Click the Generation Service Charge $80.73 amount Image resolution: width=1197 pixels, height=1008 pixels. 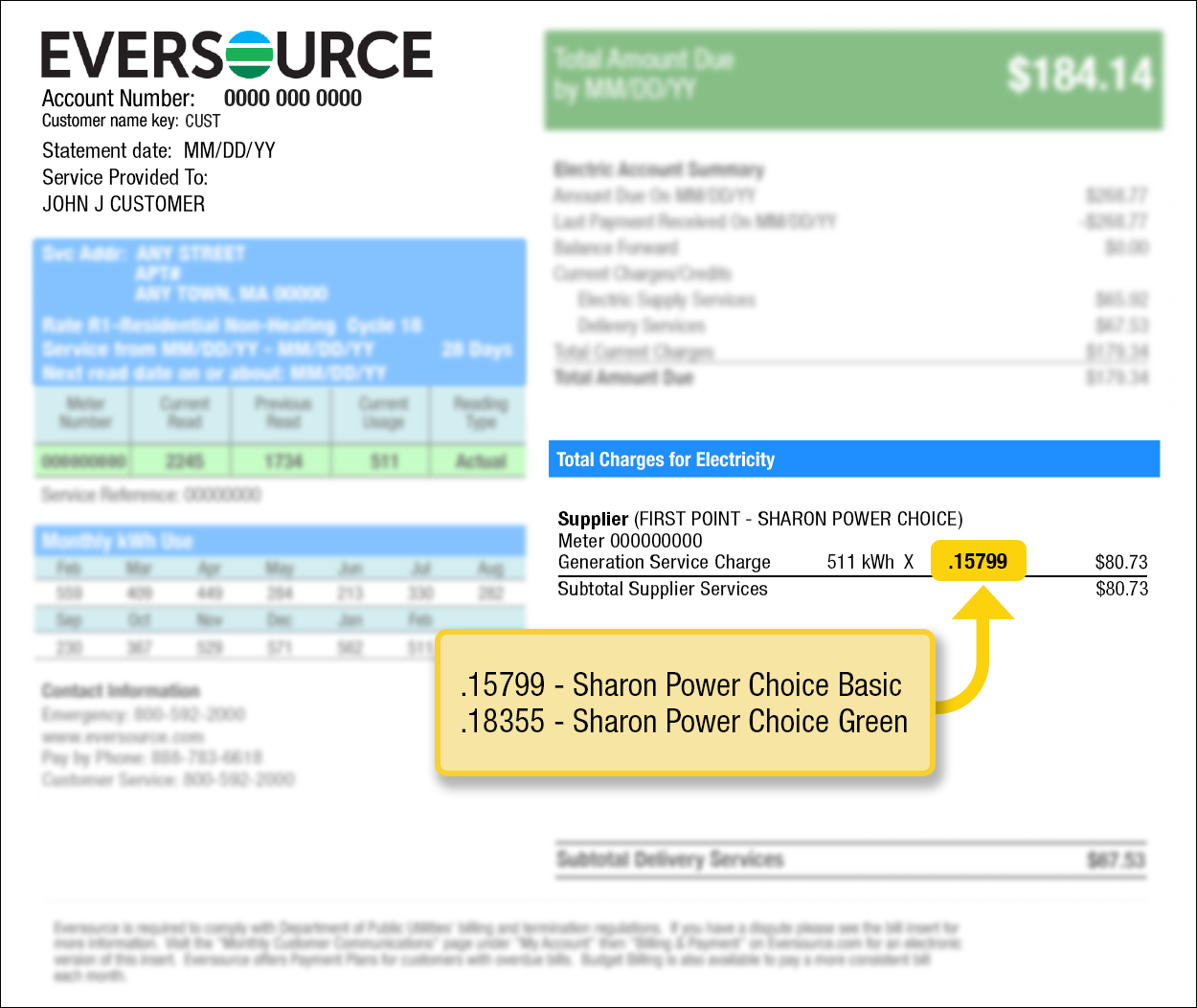pyautogui.click(x=1121, y=562)
